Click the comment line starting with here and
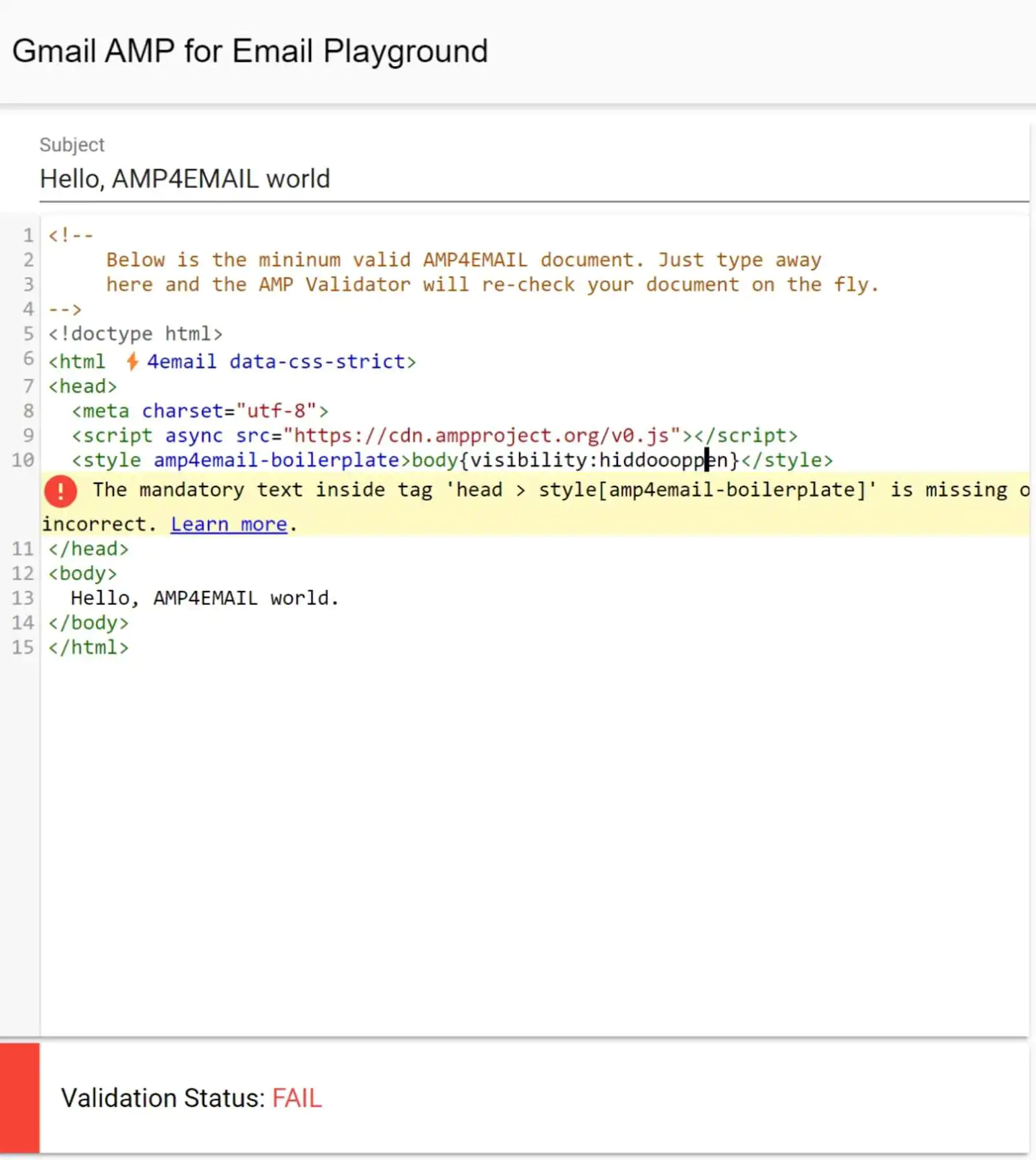Image resolution: width=1036 pixels, height=1160 pixels. pyautogui.click(x=492, y=284)
